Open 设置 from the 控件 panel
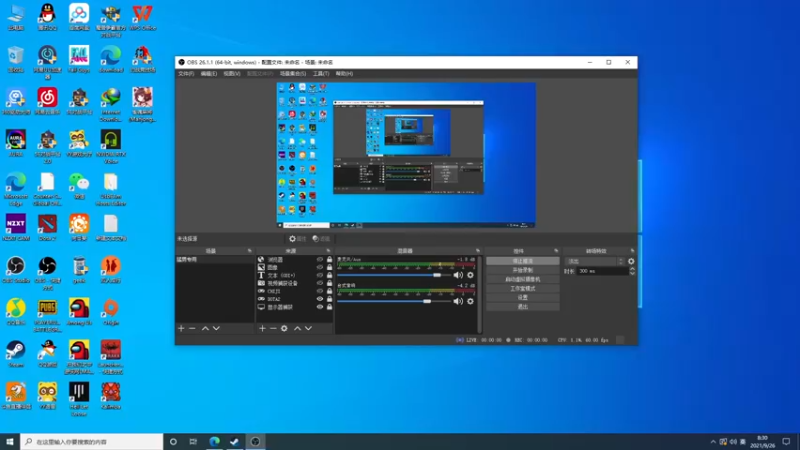 click(522, 297)
